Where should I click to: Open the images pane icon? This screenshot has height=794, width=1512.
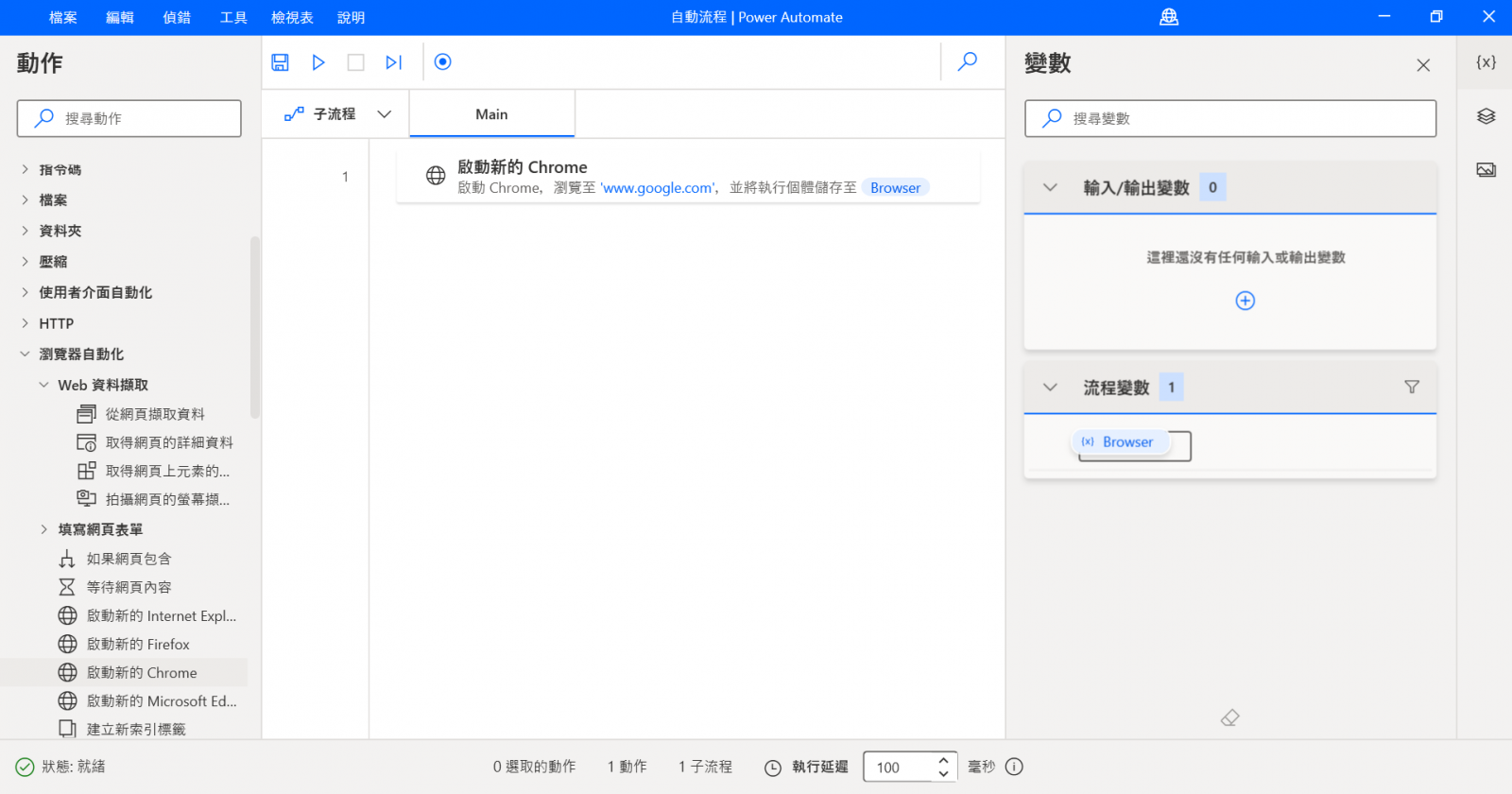click(x=1486, y=170)
